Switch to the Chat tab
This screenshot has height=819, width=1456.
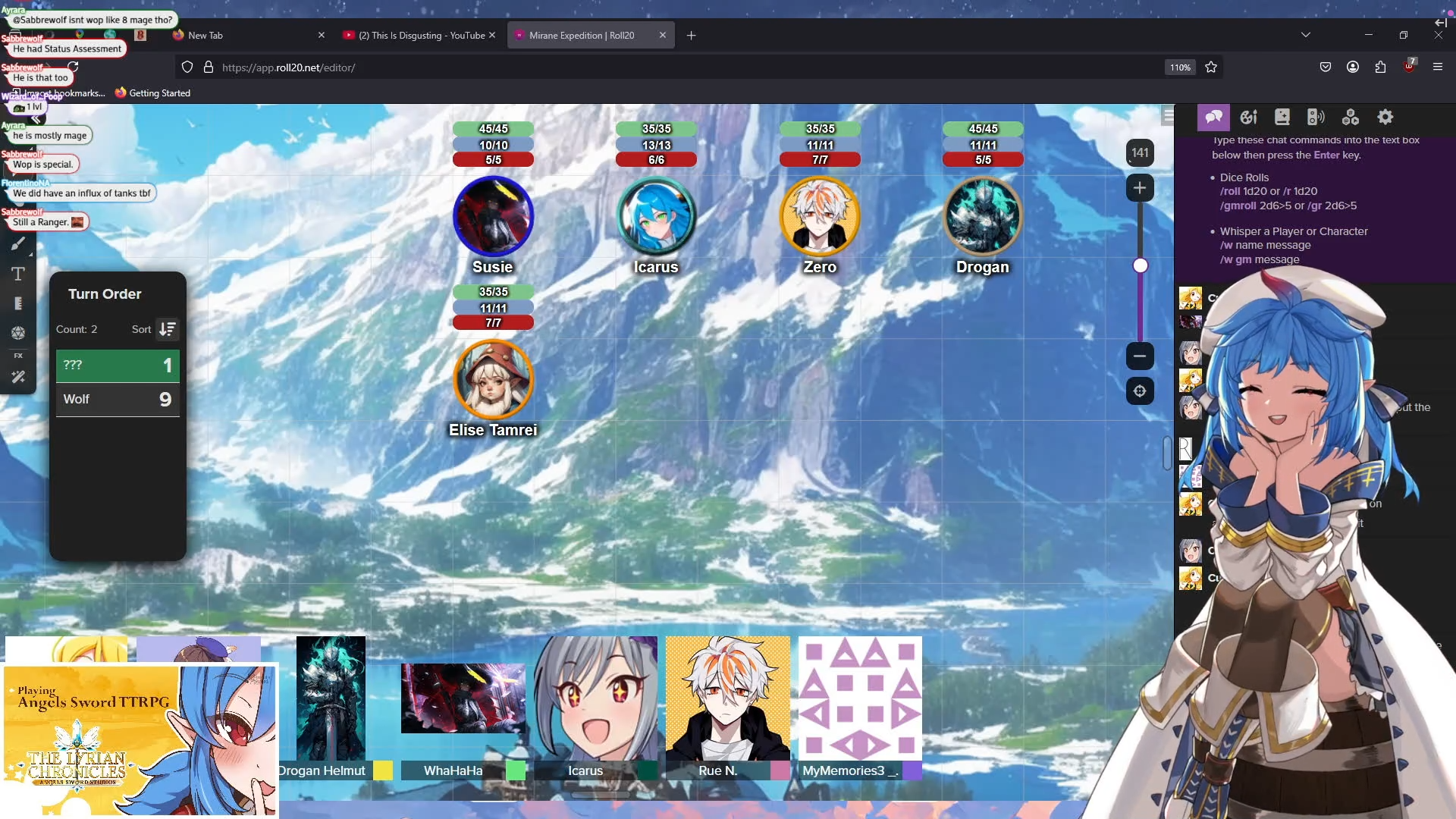pos(1213,117)
